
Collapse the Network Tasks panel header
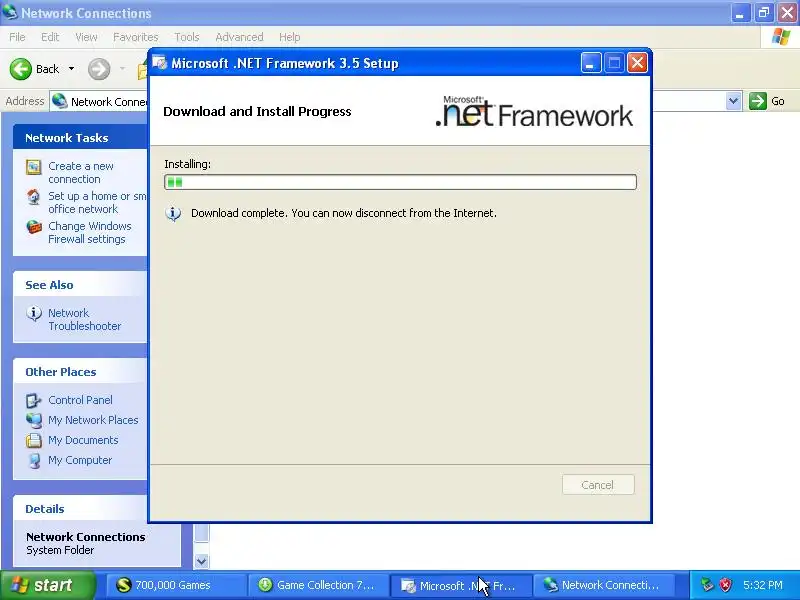coord(80,138)
